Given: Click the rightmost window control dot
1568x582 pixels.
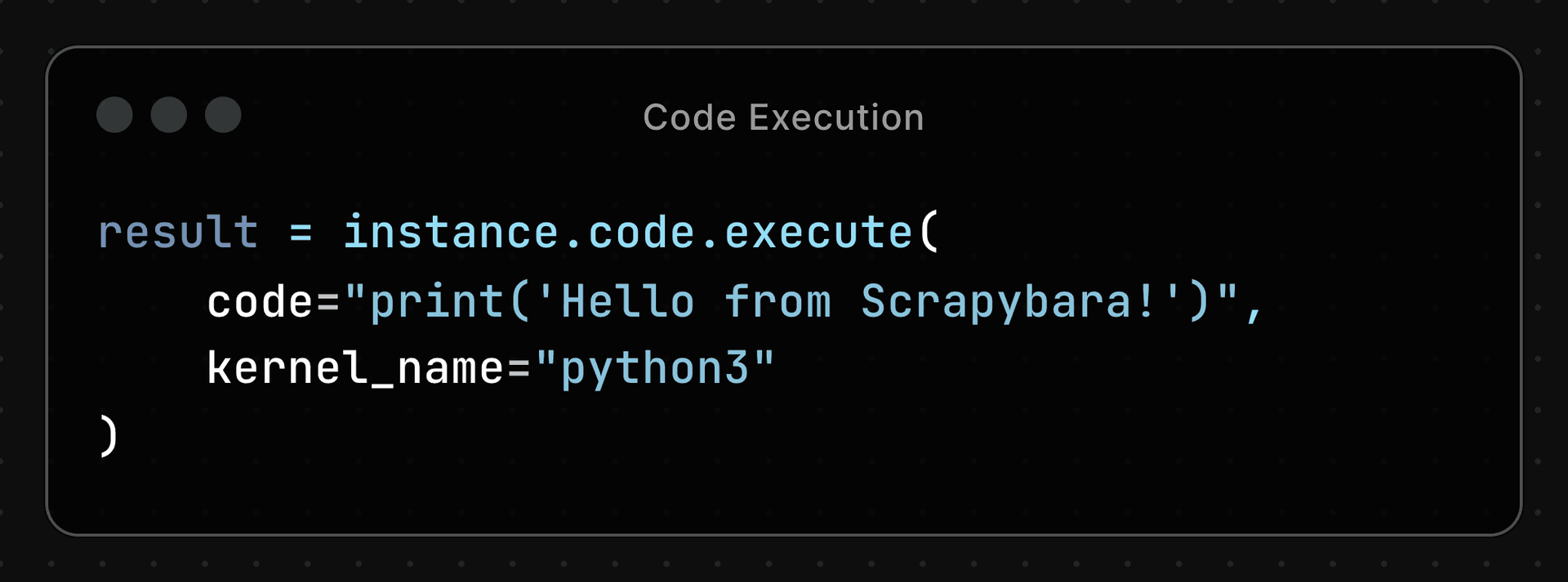Looking at the screenshot, I should pos(223,114).
